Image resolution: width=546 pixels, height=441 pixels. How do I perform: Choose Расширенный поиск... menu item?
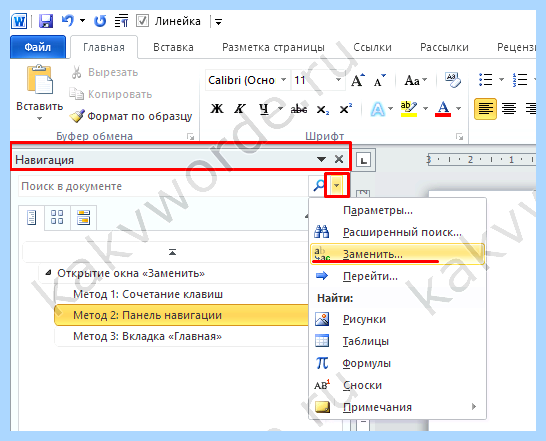pos(397,232)
